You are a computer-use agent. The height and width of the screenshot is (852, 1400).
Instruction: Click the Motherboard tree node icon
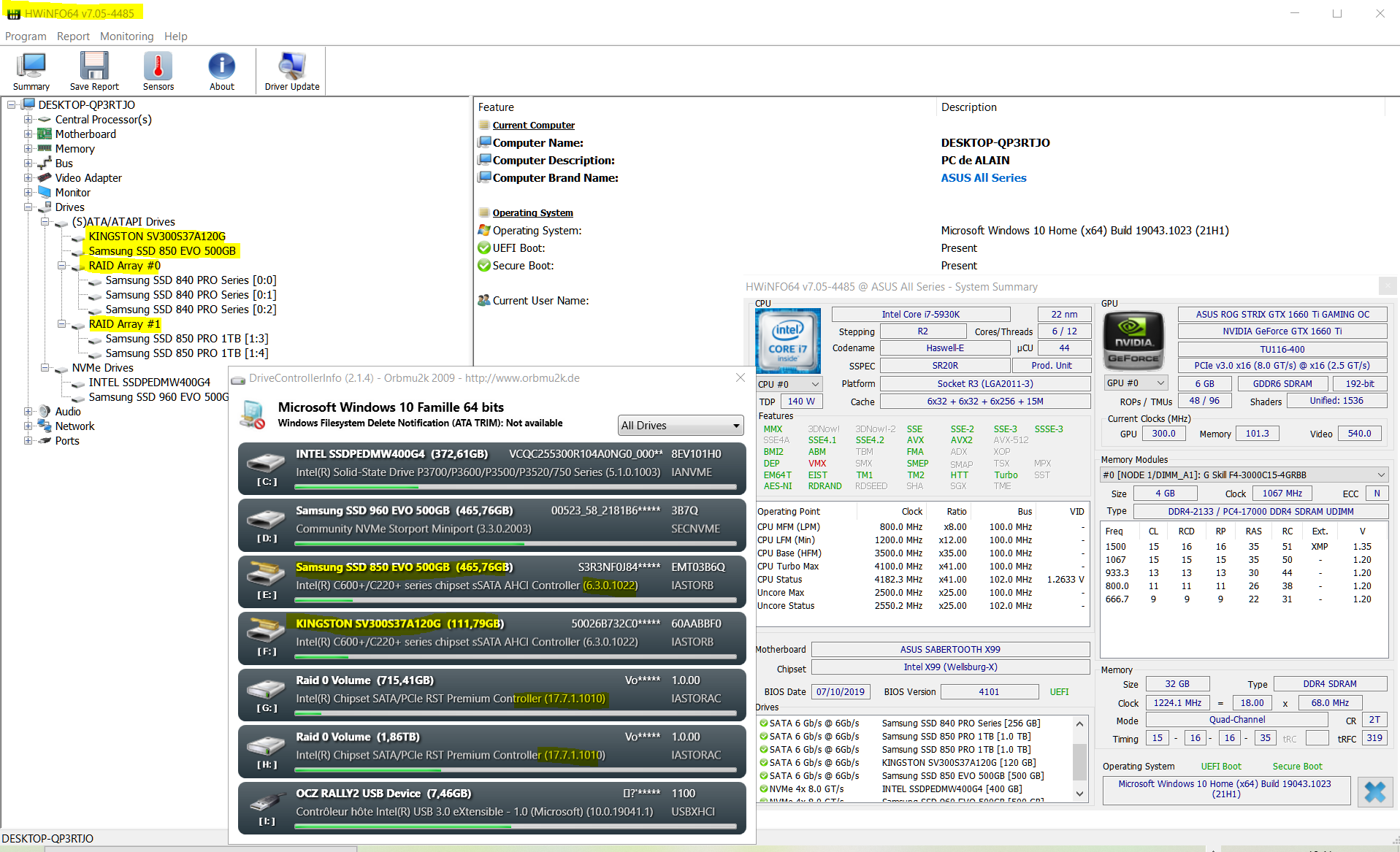click(x=45, y=134)
